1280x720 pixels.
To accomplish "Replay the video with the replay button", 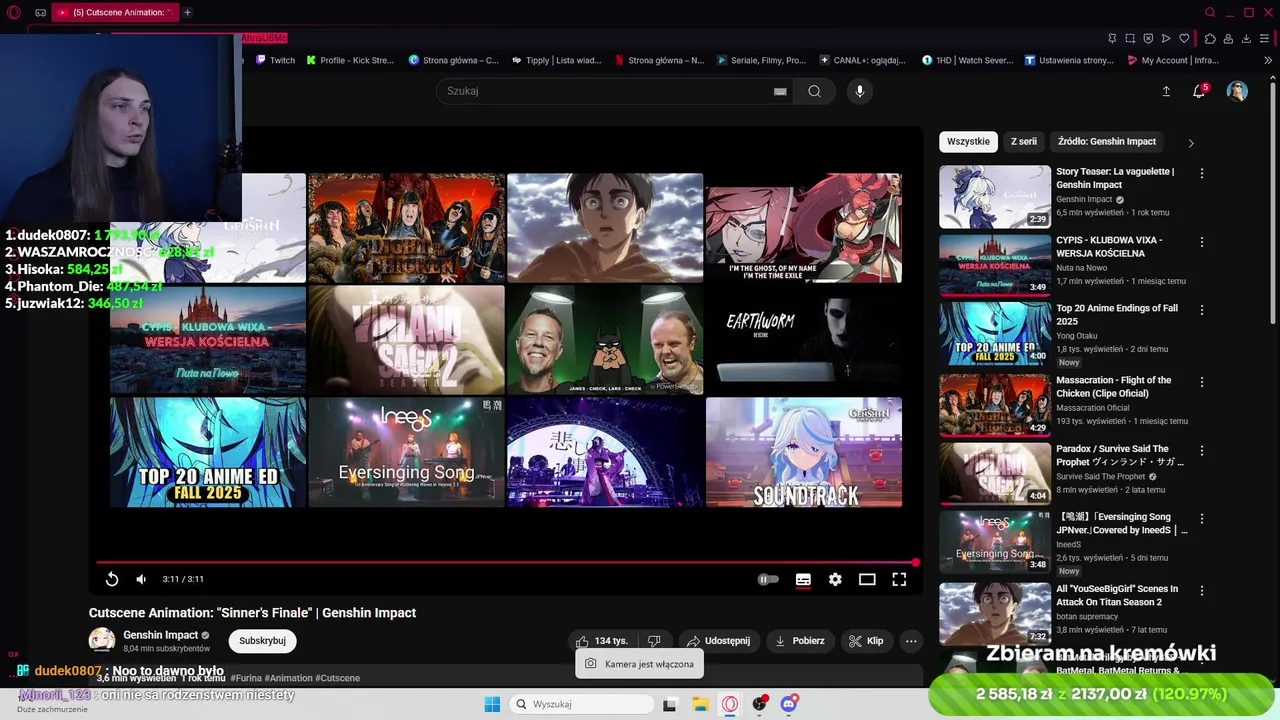I will [x=112, y=579].
